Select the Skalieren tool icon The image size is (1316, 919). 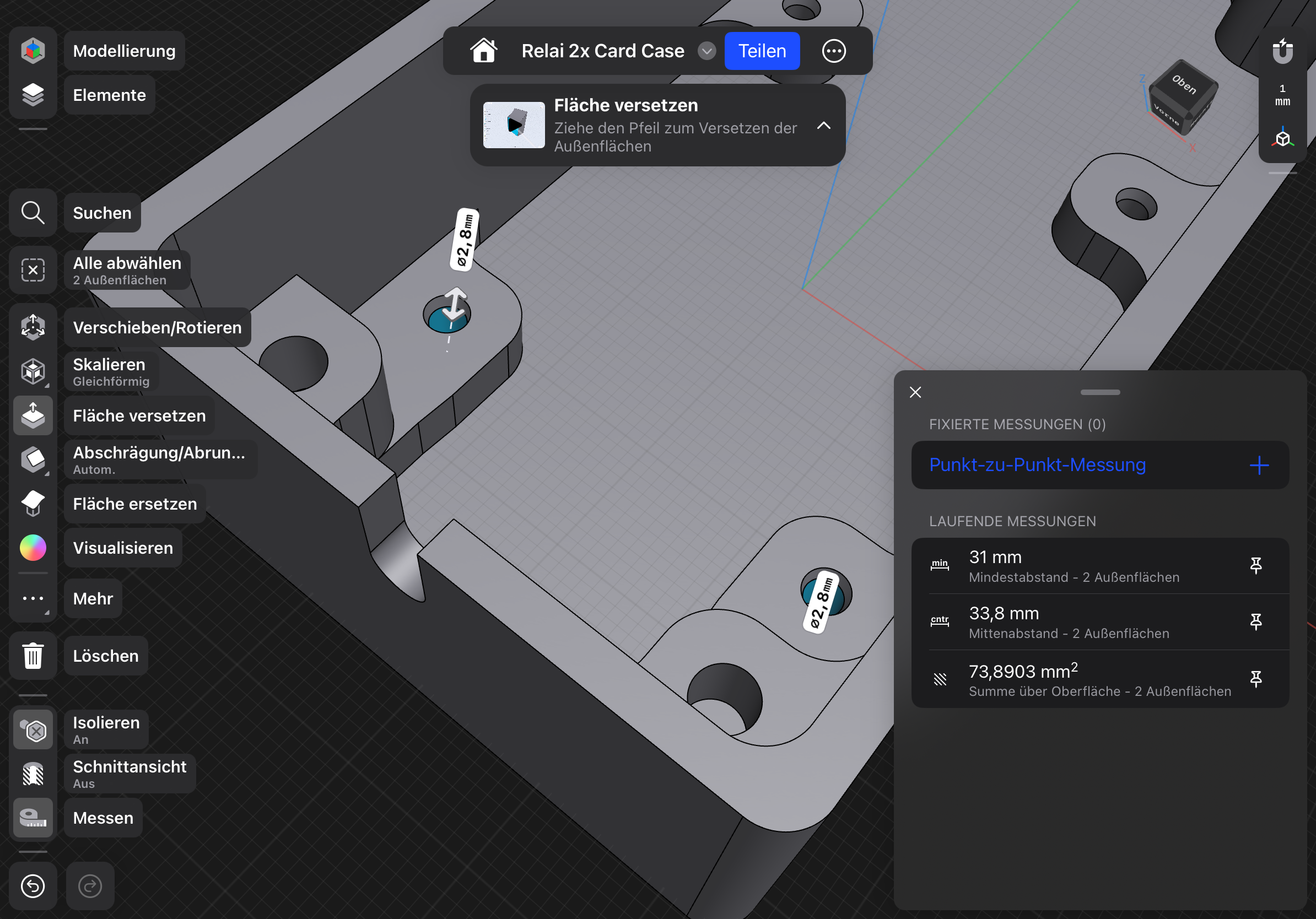click(x=33, y=371)
